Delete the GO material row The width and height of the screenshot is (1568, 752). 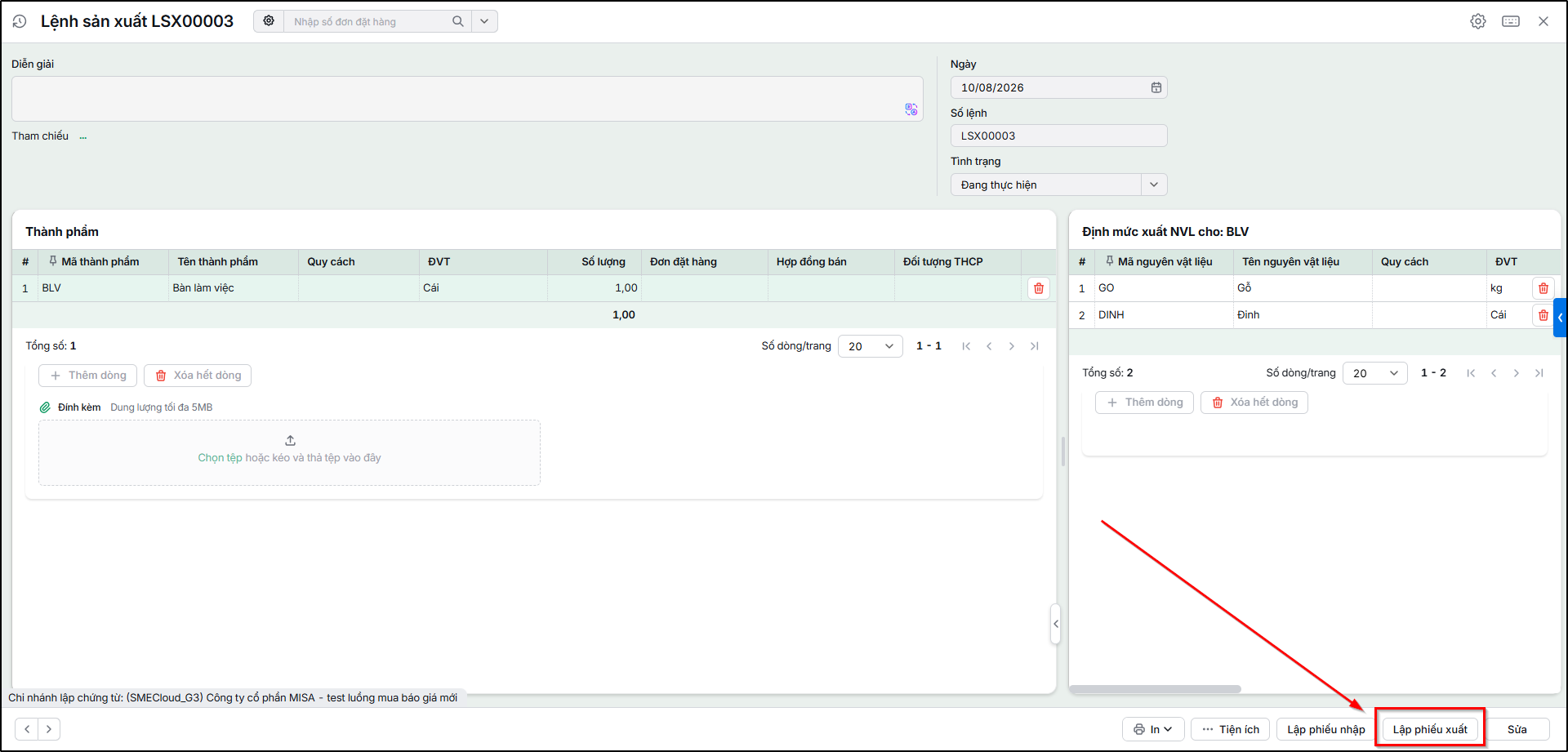tap(1543, 288)
